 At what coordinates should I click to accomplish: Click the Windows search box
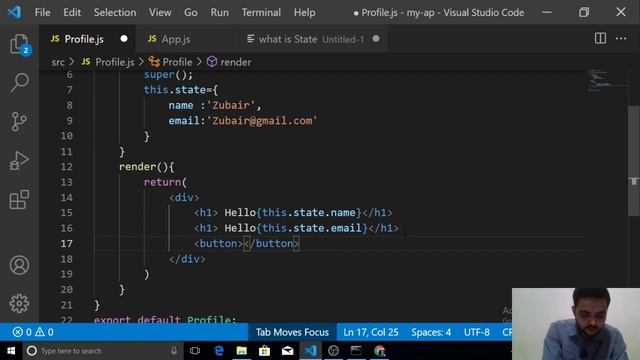[102, 351]
